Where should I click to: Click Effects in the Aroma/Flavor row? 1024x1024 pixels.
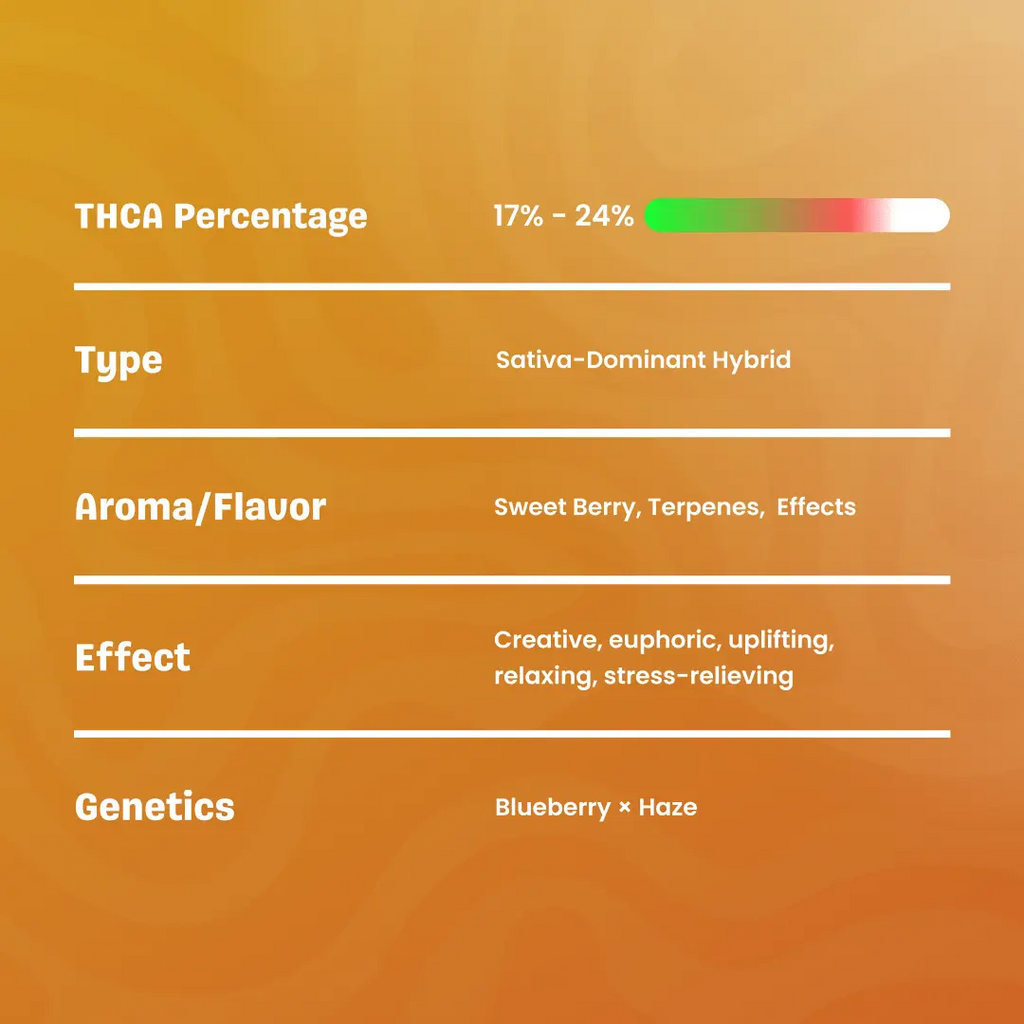click(816, 507)
